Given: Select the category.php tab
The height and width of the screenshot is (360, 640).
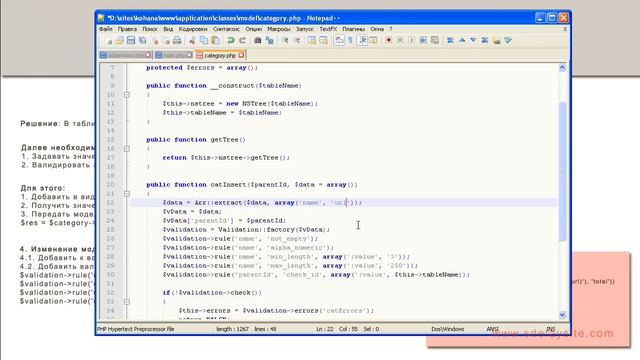Looking at the screenshot, I should [x=220, y=55].
